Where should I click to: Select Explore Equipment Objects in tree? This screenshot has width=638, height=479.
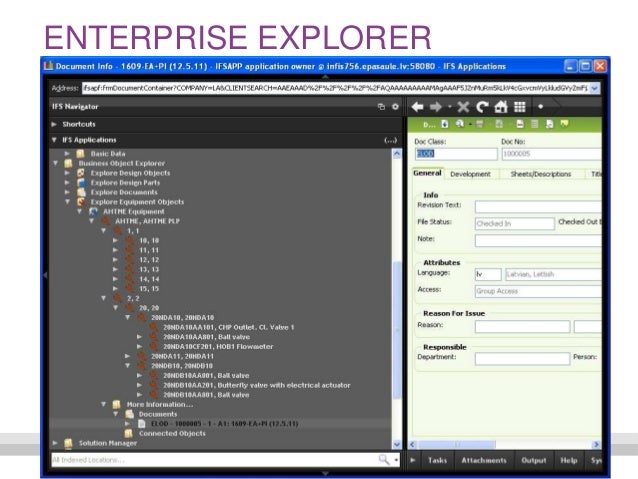pos(137,202)
